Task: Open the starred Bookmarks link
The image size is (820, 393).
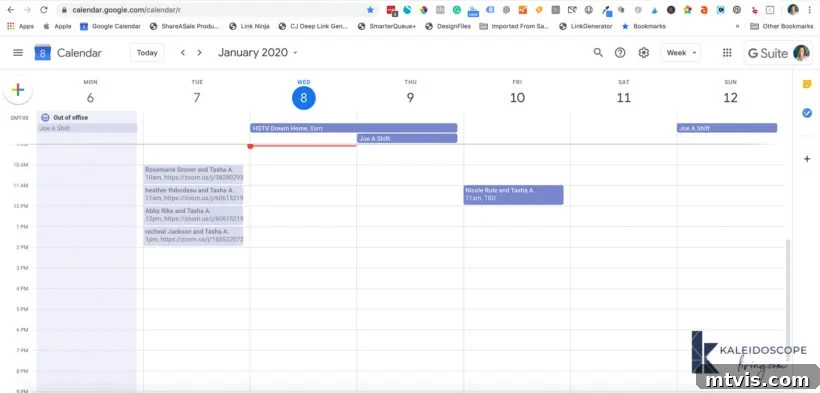Action: click(x=644, y=26)
